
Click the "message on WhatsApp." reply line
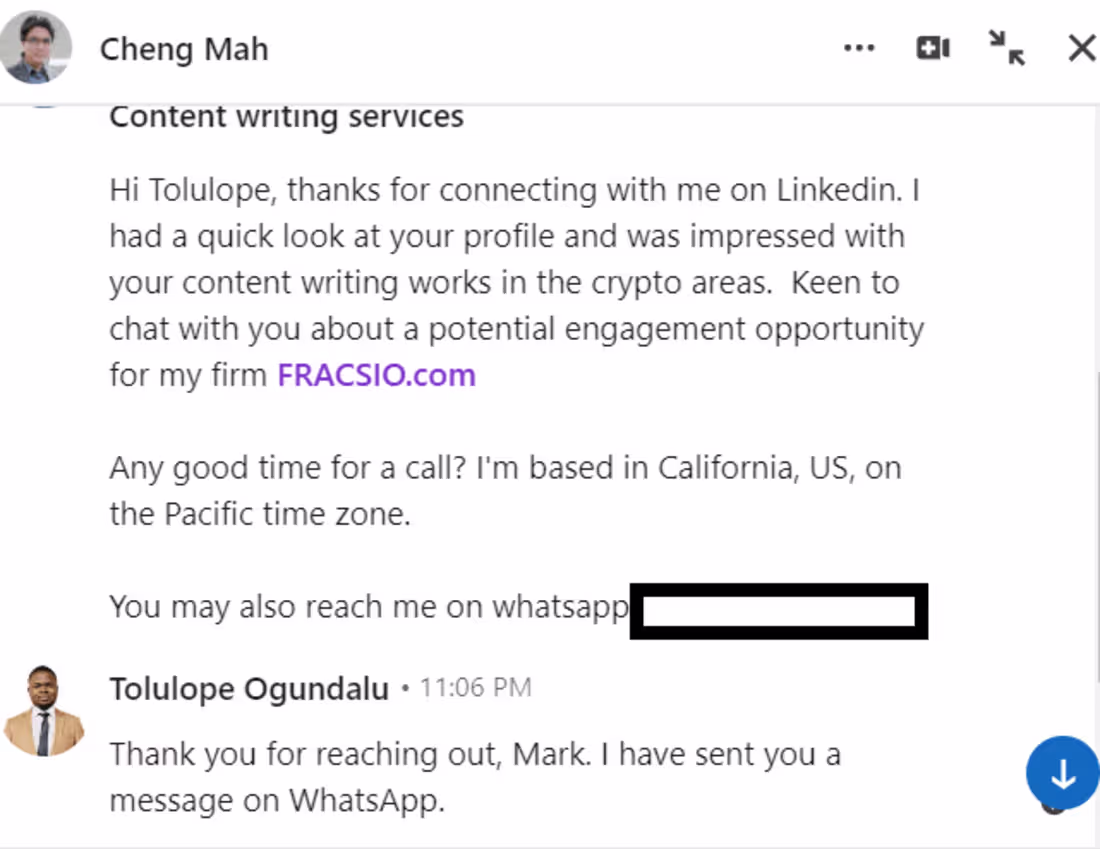point(277,801)
